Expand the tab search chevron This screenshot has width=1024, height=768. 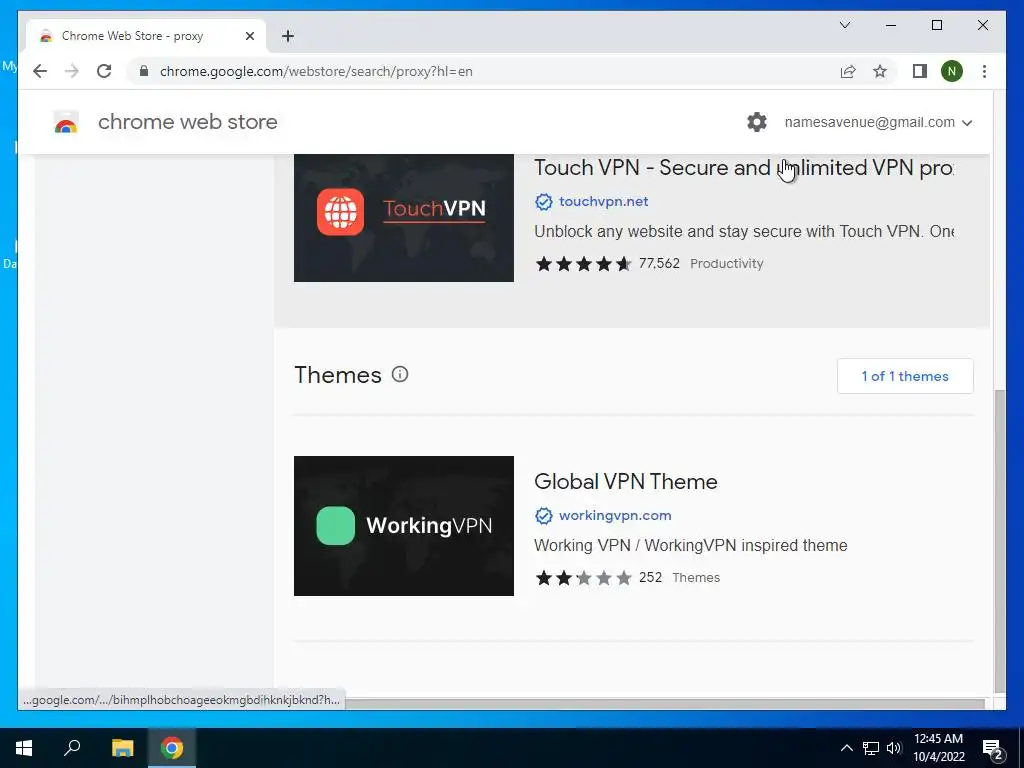point(844,25)
